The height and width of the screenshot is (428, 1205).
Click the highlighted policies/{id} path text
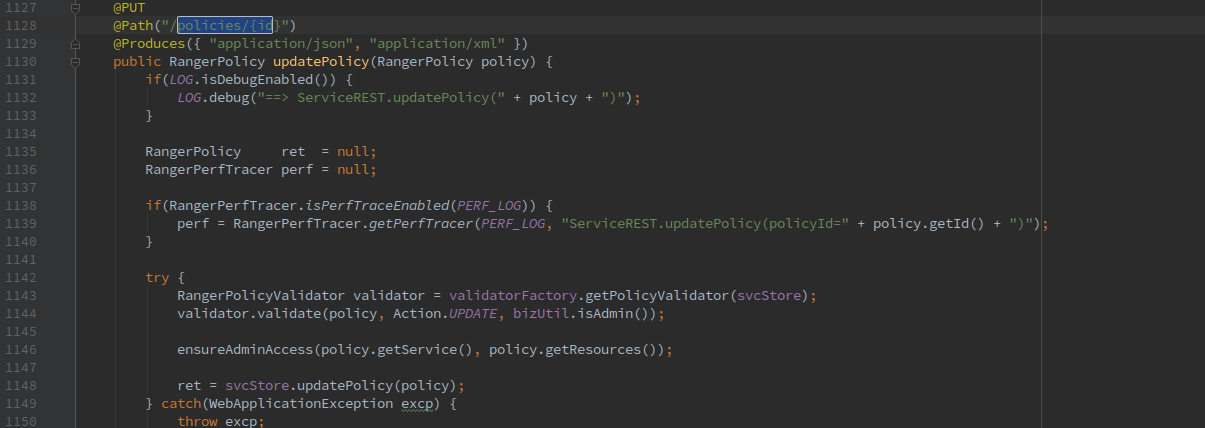[225, 26]
